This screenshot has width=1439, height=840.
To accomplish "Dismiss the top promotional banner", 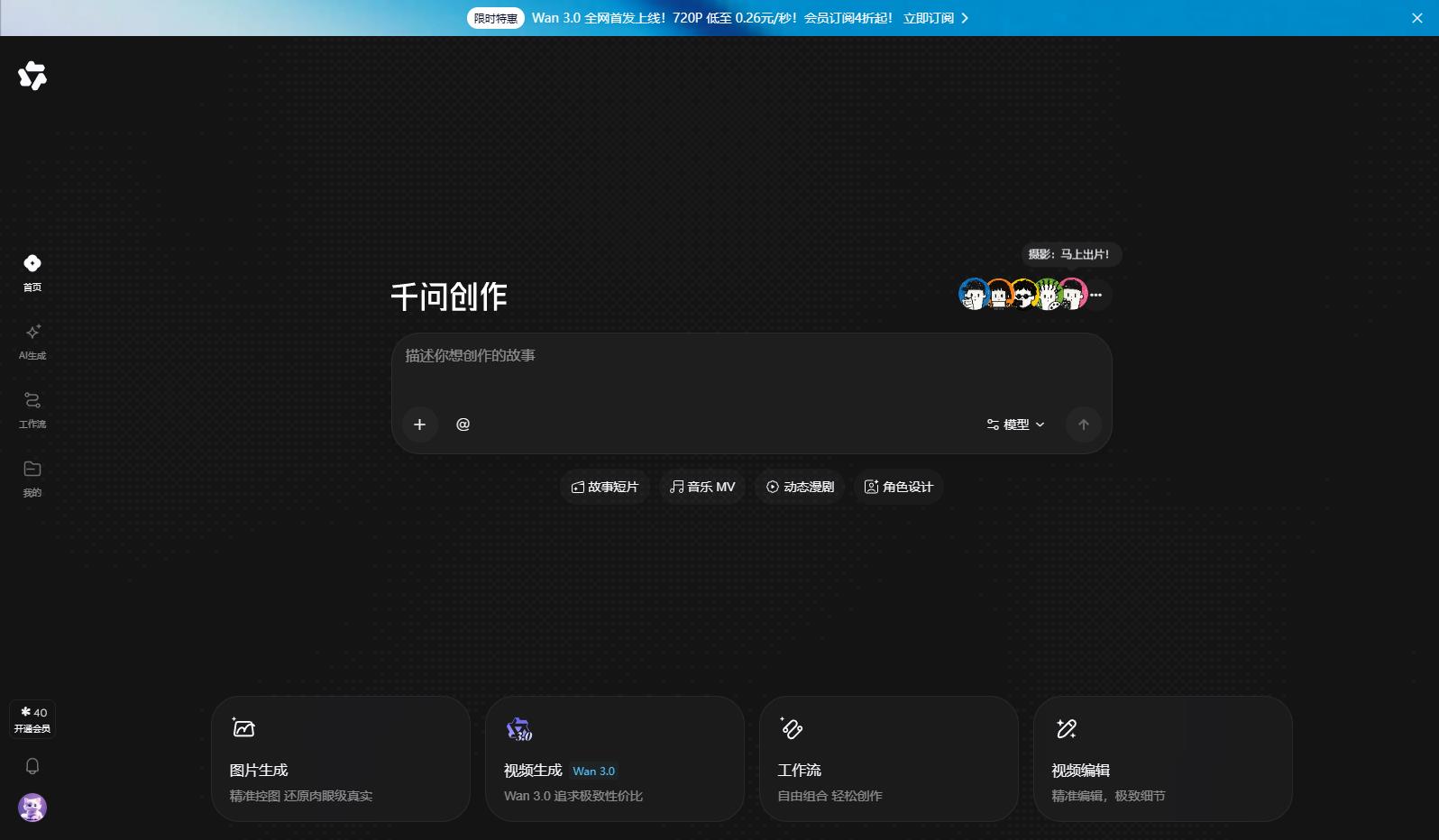I will point(1416,18).
